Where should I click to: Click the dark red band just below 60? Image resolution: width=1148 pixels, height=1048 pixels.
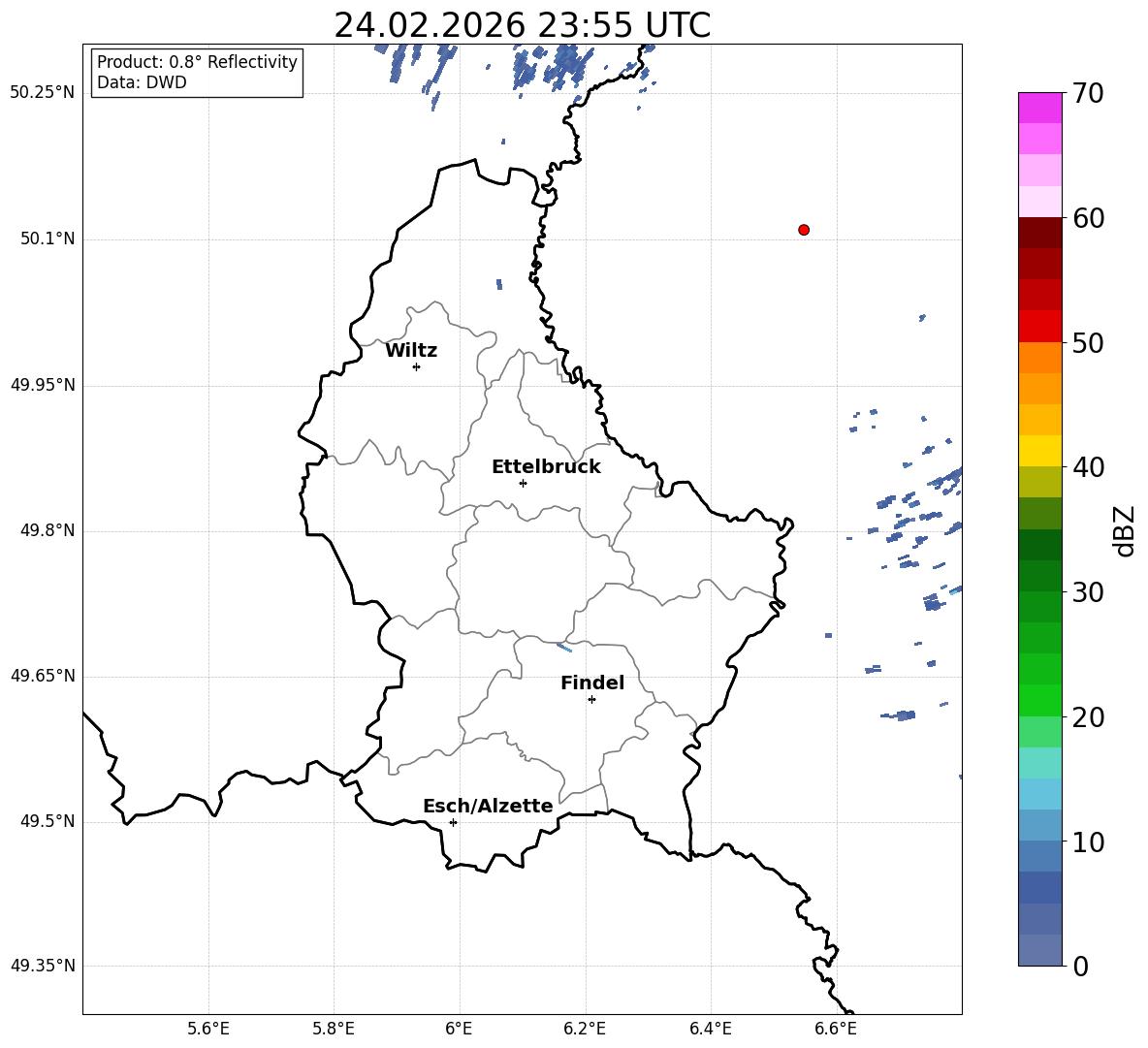1039,233
